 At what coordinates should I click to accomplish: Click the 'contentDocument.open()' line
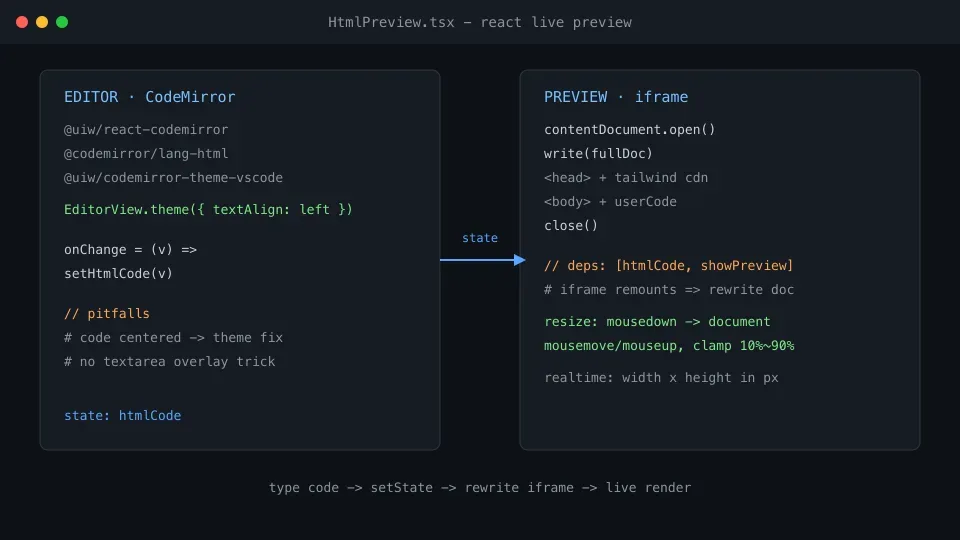coord(629,130)
